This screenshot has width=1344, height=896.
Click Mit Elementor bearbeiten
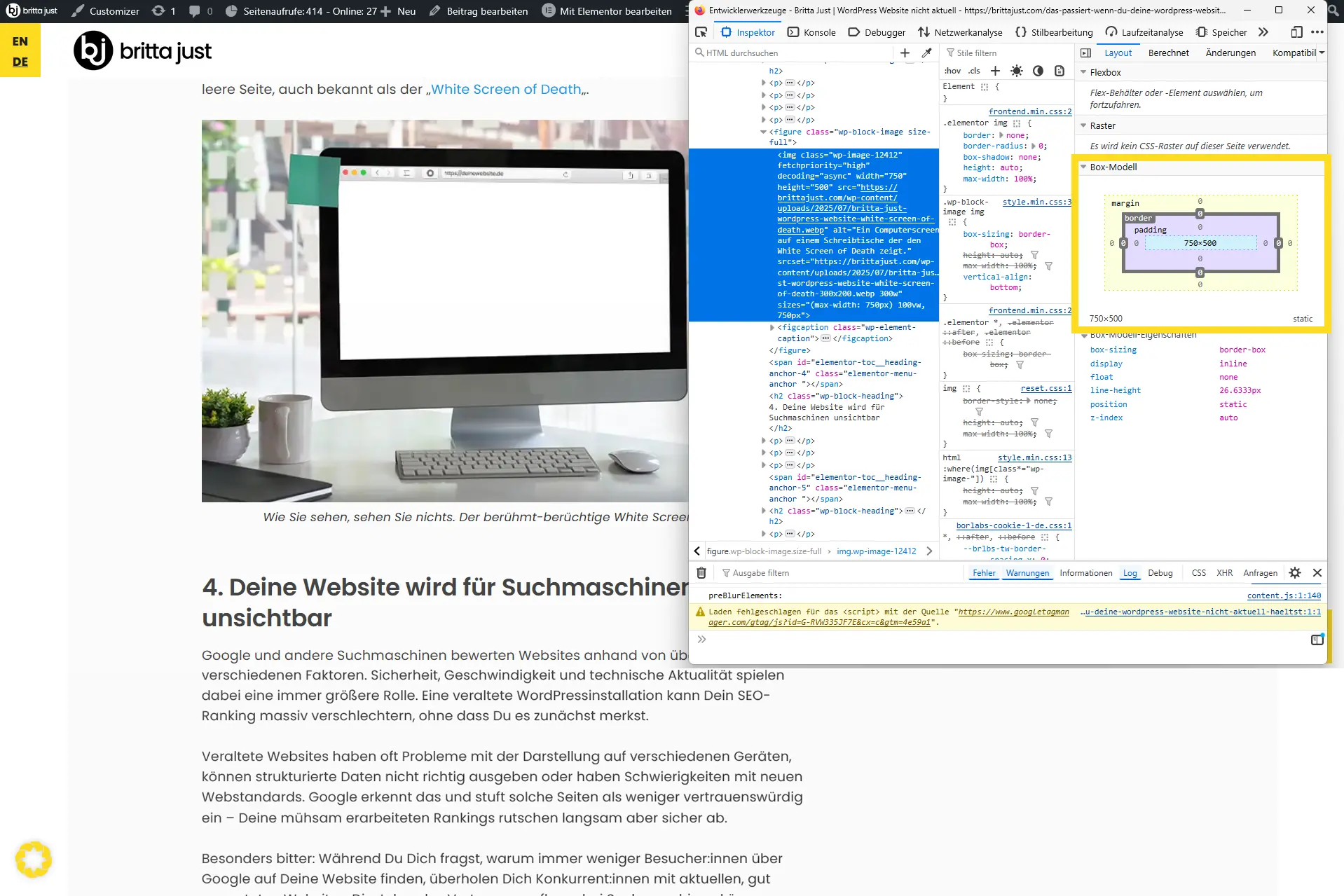[608, 11]
